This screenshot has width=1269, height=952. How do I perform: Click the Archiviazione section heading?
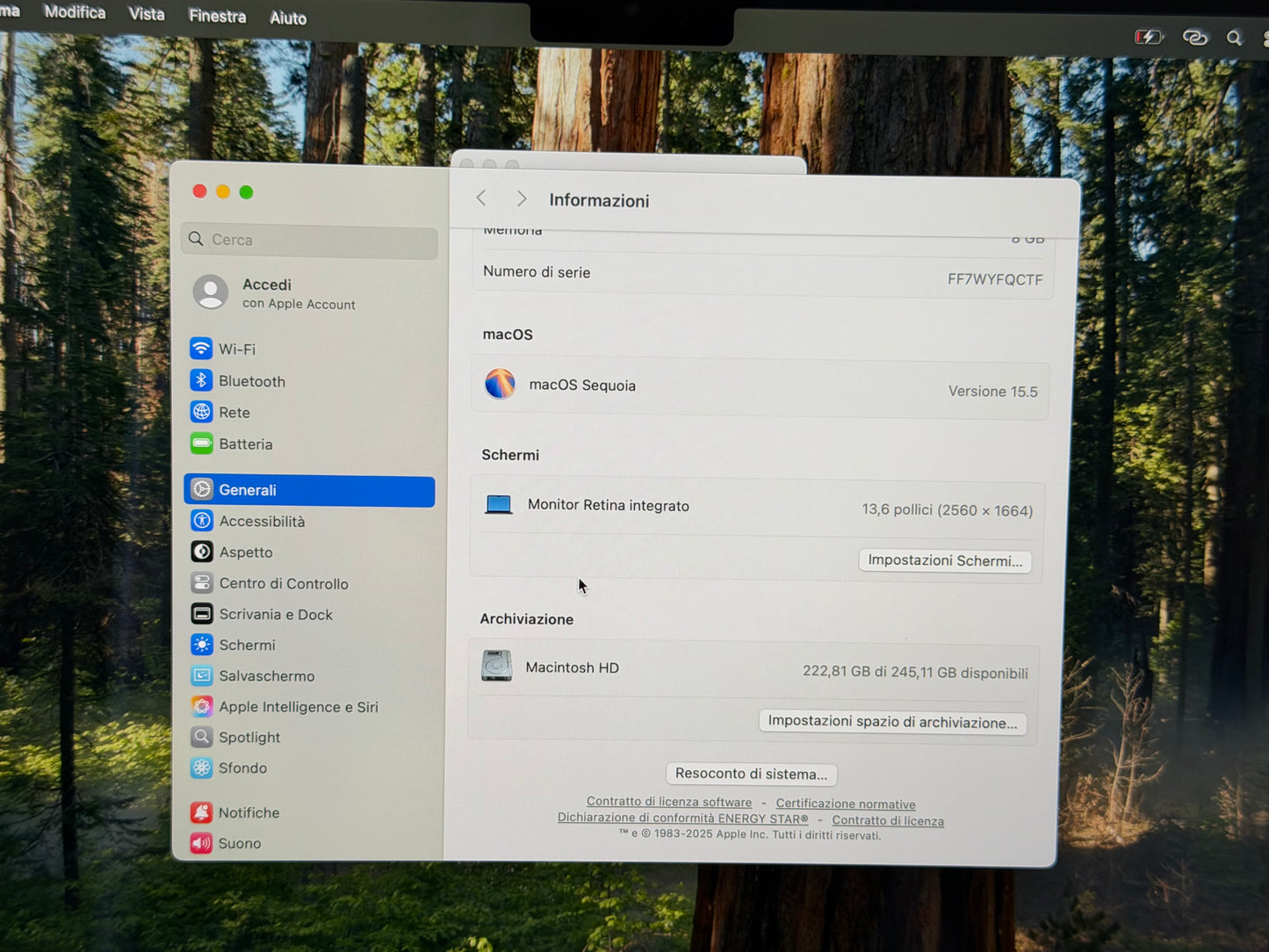pos(526,619)
